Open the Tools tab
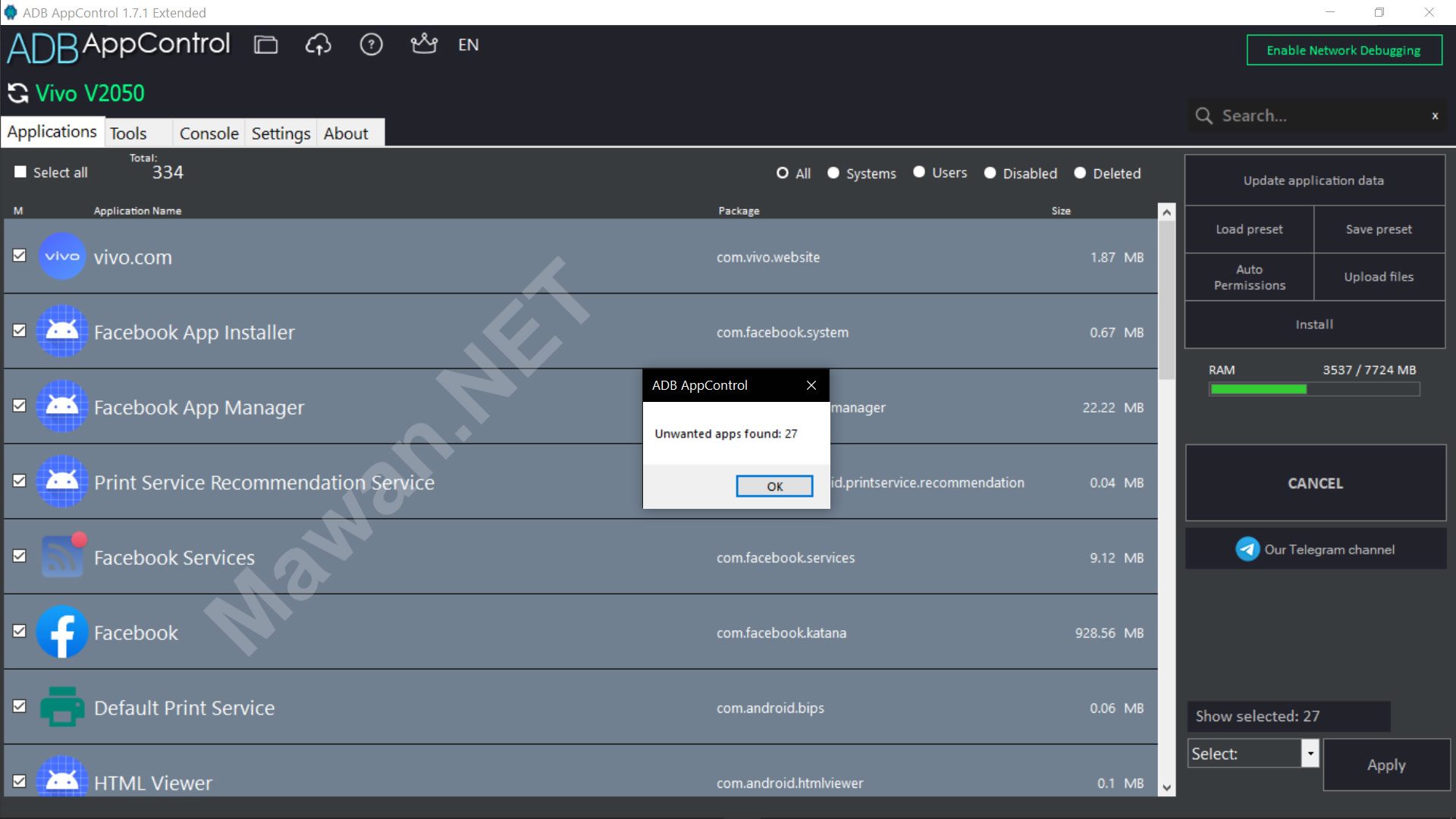Image resolution: width=1456 pixels, height=819 pixels. point(138,133)
